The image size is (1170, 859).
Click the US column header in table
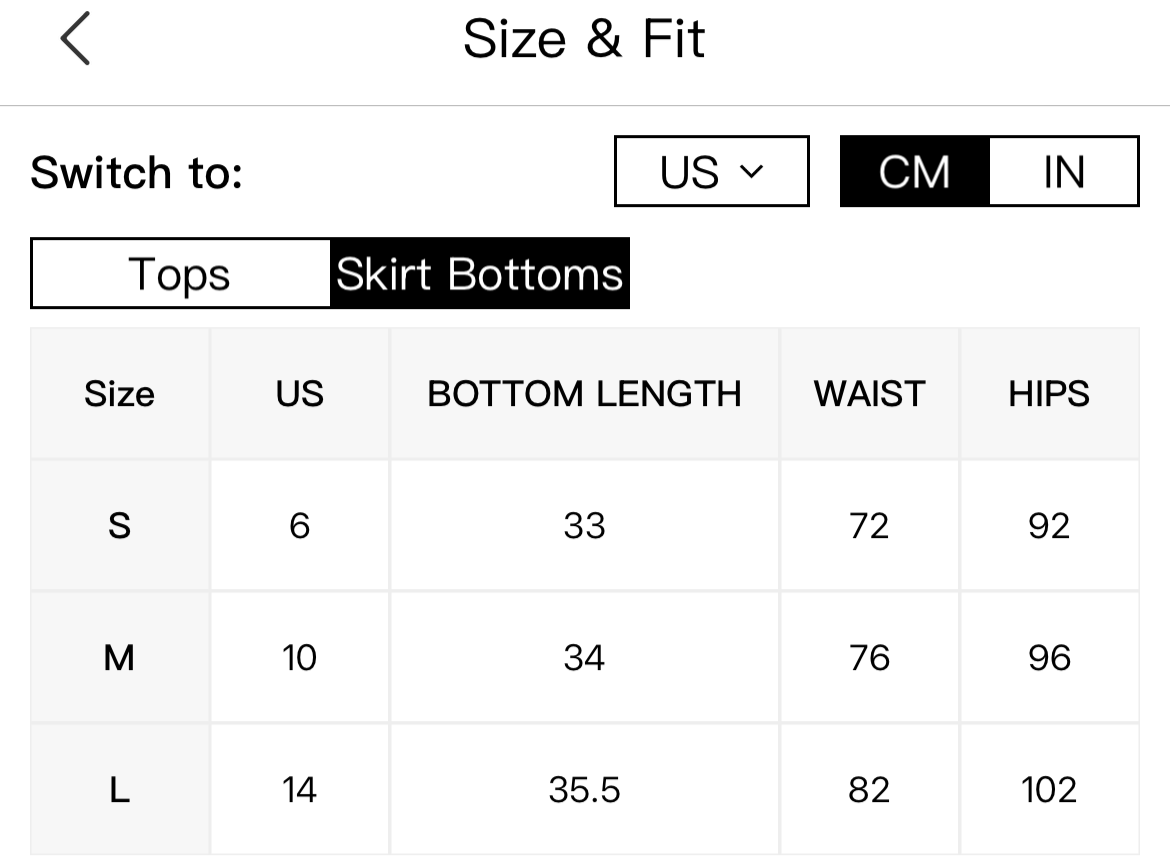pyautogui.click(x=299, y=393)
